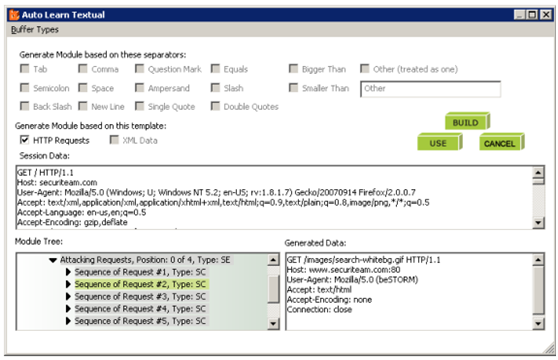Viewport: 558px width, 360px height.
Task: Select 'Attacking Requests, Position: 0 of 4' row
Action: point(145,260)
